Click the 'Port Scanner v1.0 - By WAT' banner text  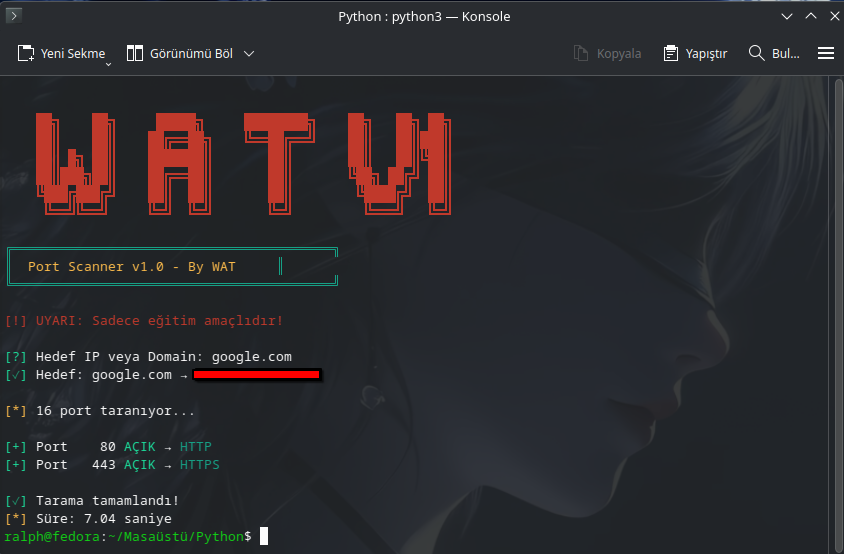coord(131,267)
